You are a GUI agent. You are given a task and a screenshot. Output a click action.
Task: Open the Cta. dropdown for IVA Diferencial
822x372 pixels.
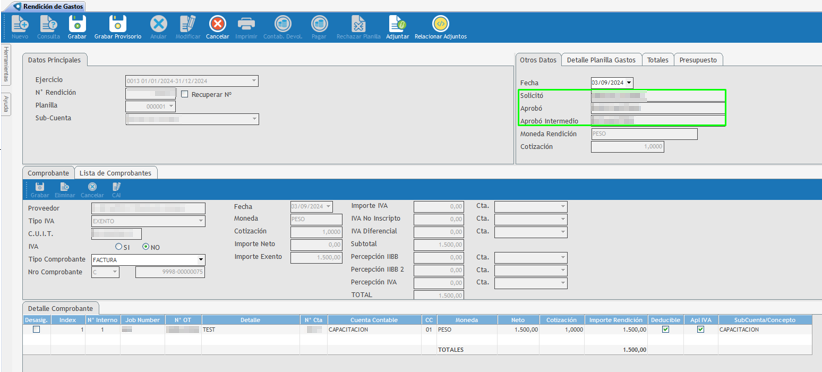(x=563, y=232)
